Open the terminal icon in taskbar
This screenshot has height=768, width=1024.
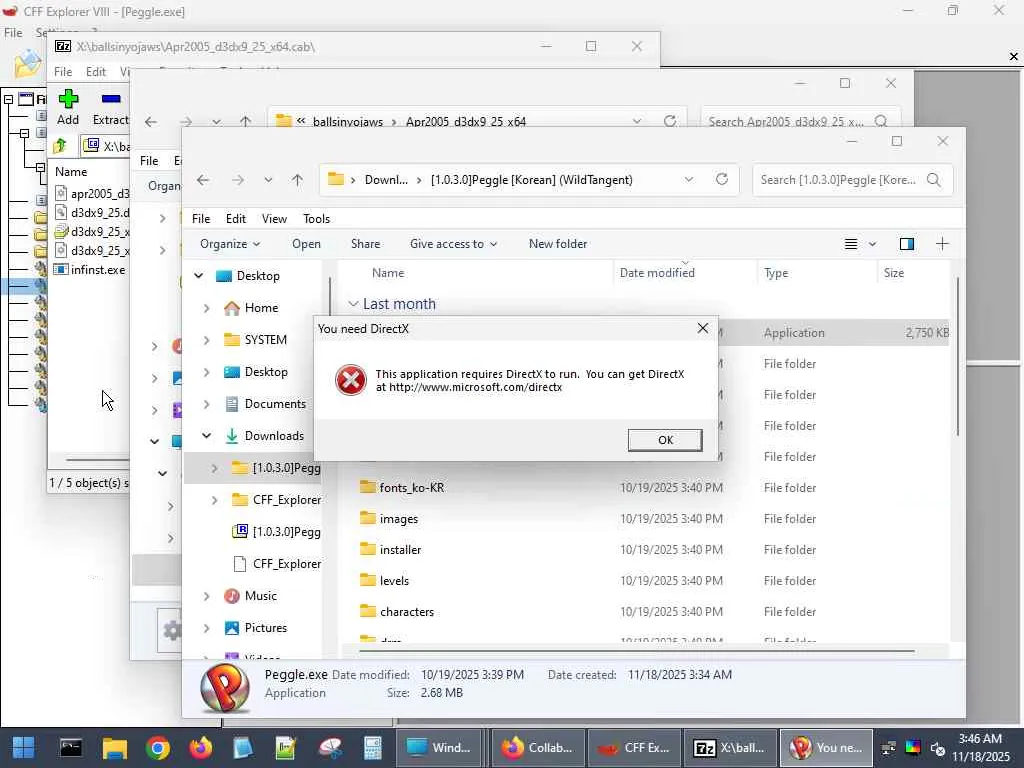(x=71, y=747)
